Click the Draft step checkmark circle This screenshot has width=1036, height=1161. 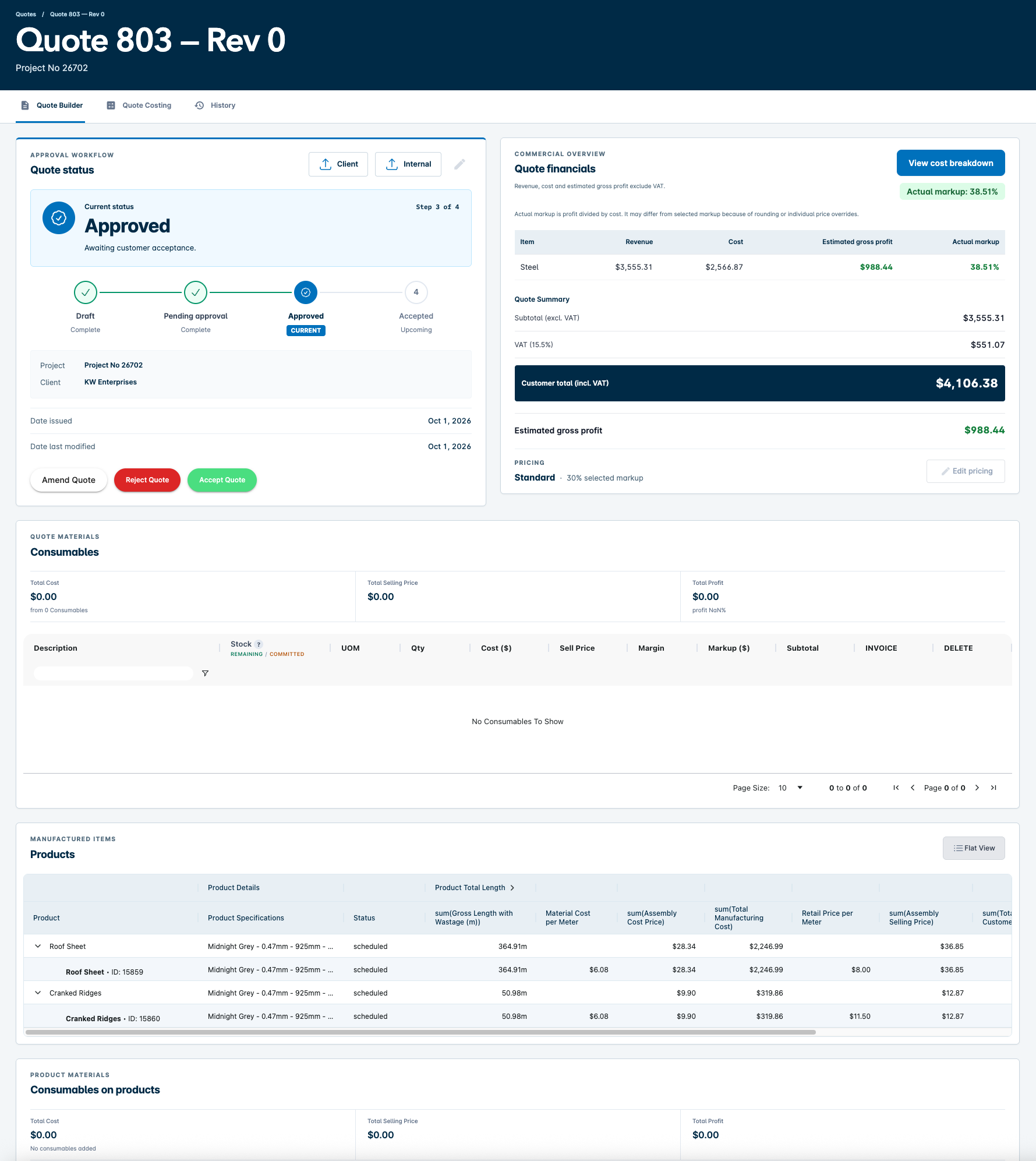tap(86, 292)
